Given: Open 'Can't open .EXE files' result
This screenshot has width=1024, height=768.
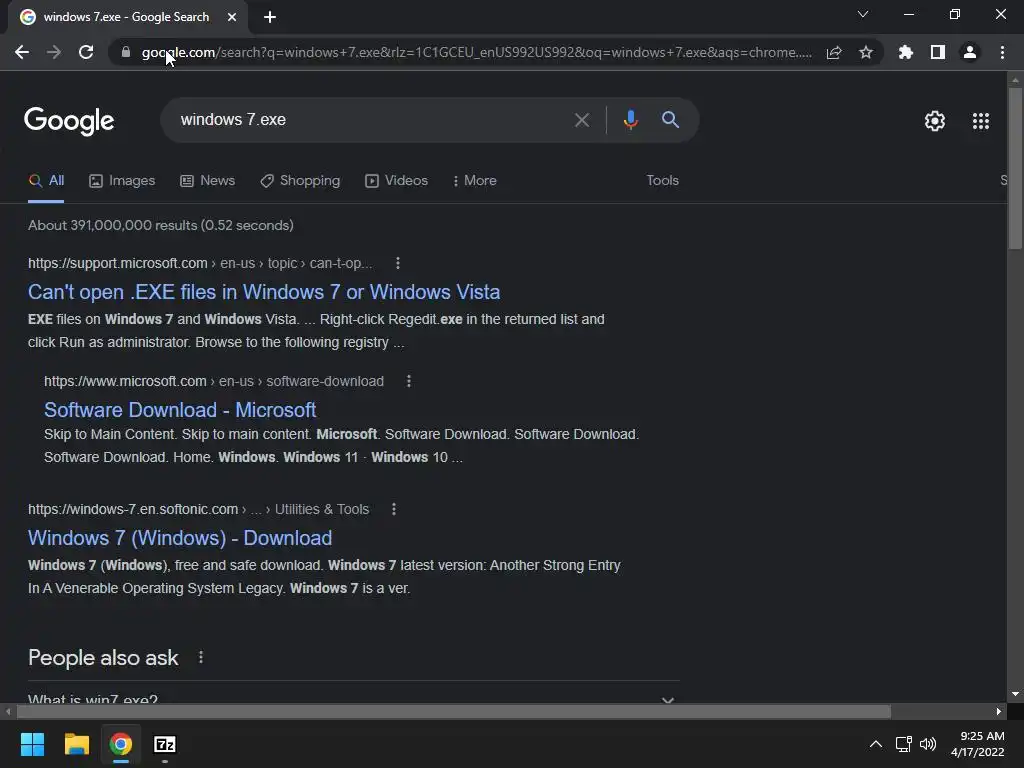Looking at the screenshot, I should (264, 292).
